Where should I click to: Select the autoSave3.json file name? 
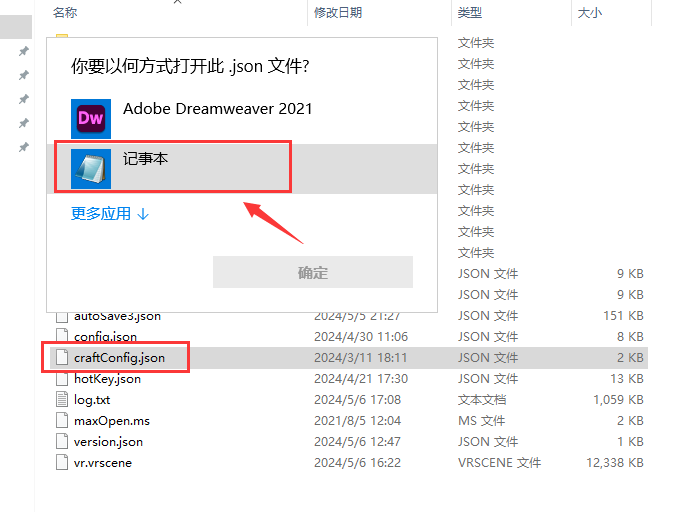coord(117,316)
